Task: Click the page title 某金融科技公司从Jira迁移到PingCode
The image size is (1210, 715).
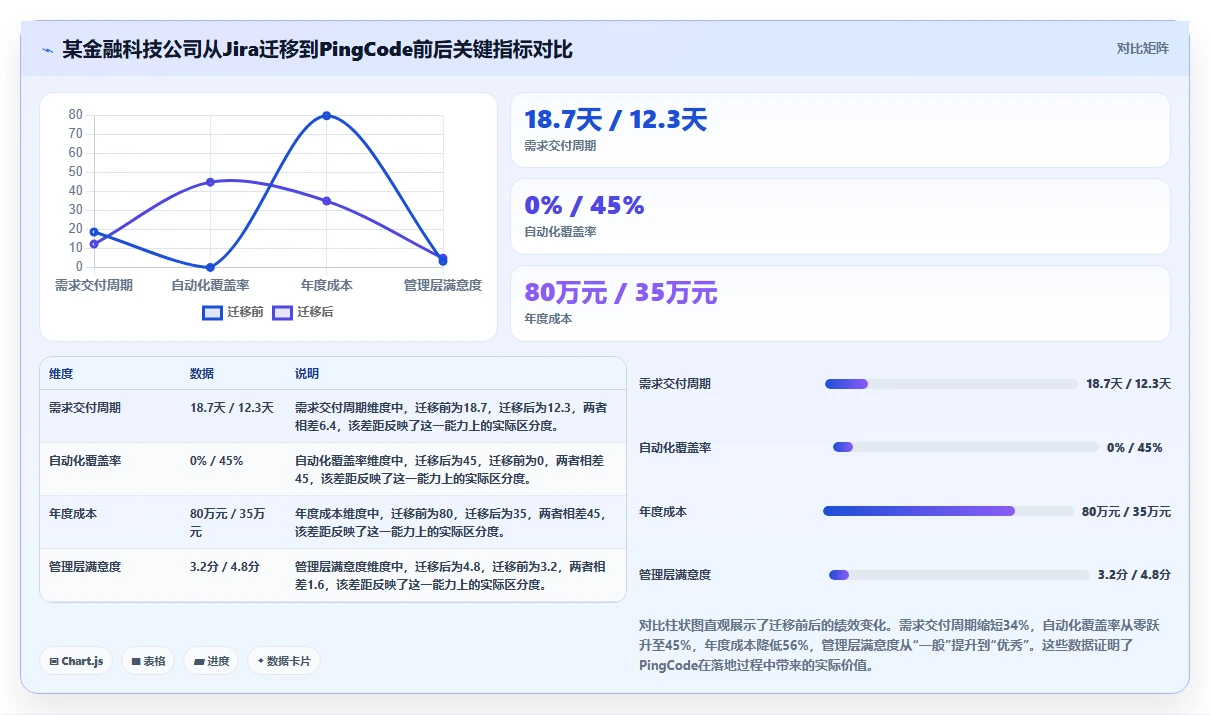Action: click(x=317, y=49)
